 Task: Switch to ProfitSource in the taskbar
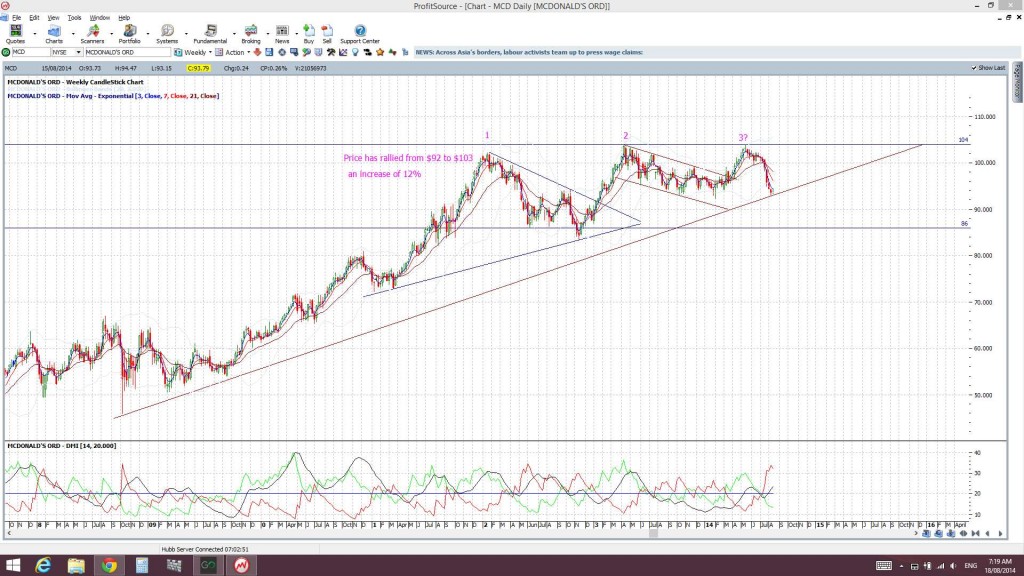click(x=241, y=565)
